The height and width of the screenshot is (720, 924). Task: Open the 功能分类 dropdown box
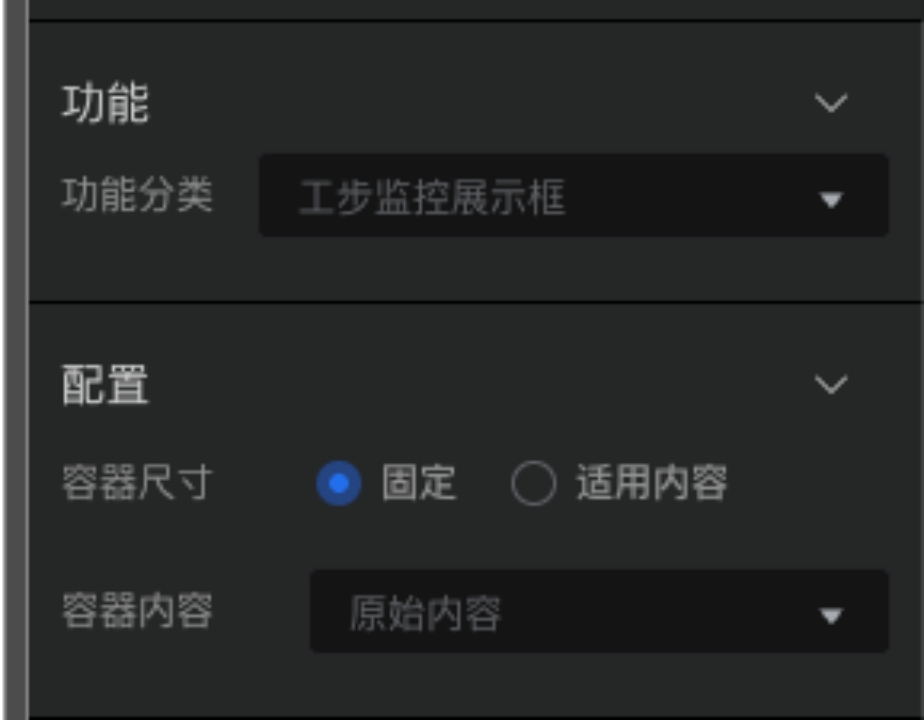click(573, 196)
